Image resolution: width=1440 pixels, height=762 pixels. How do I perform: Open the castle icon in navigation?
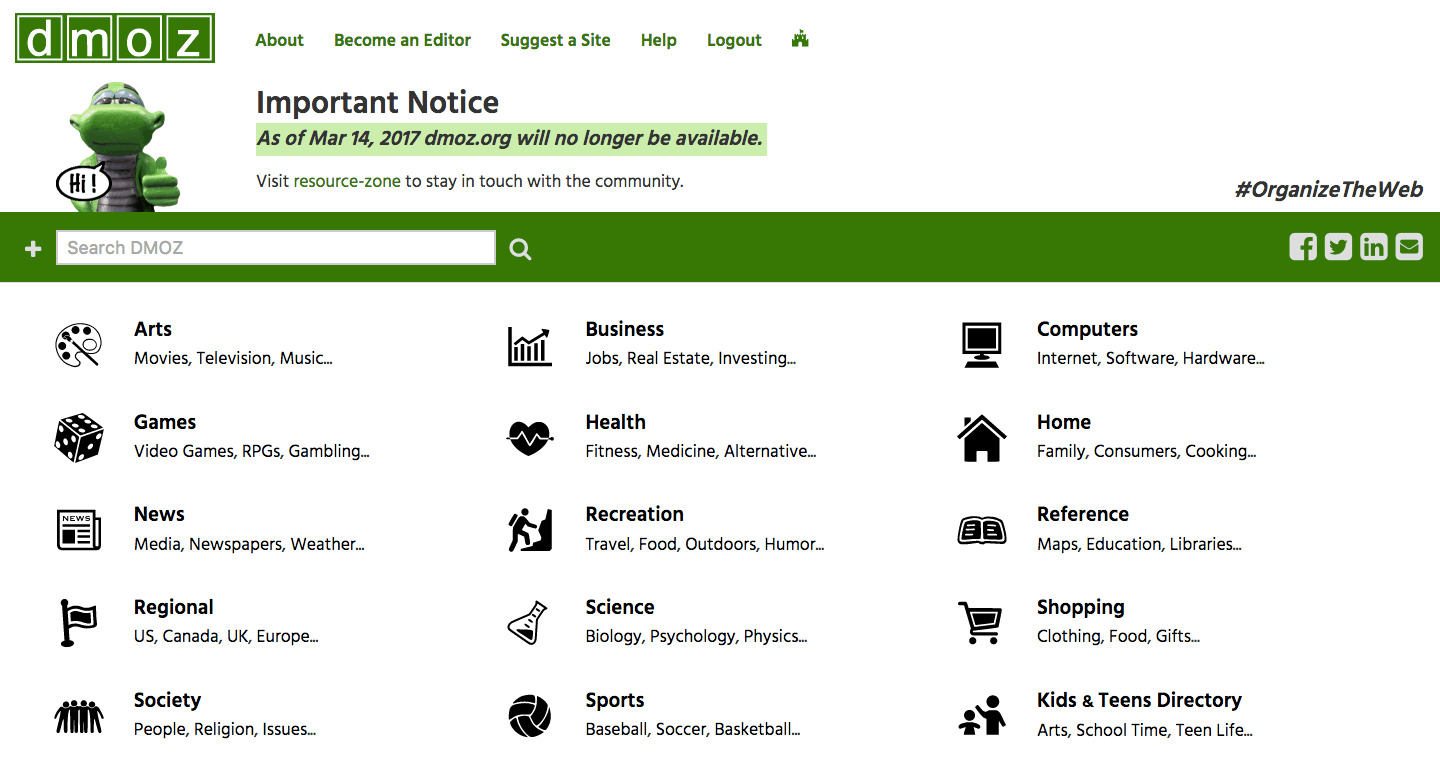pos(800,39)
